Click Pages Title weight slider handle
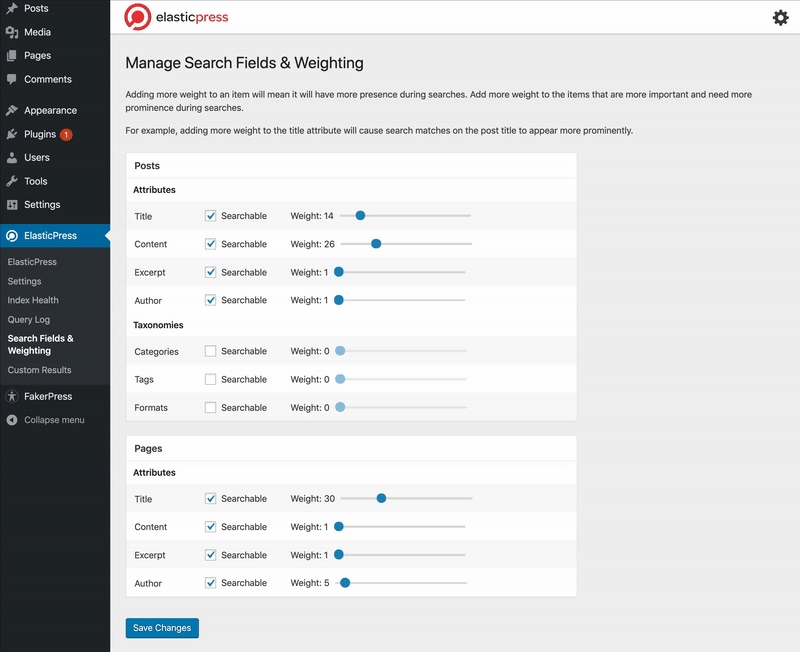The image size is (800, 652). pyautogui.click(x=381, y=498)
